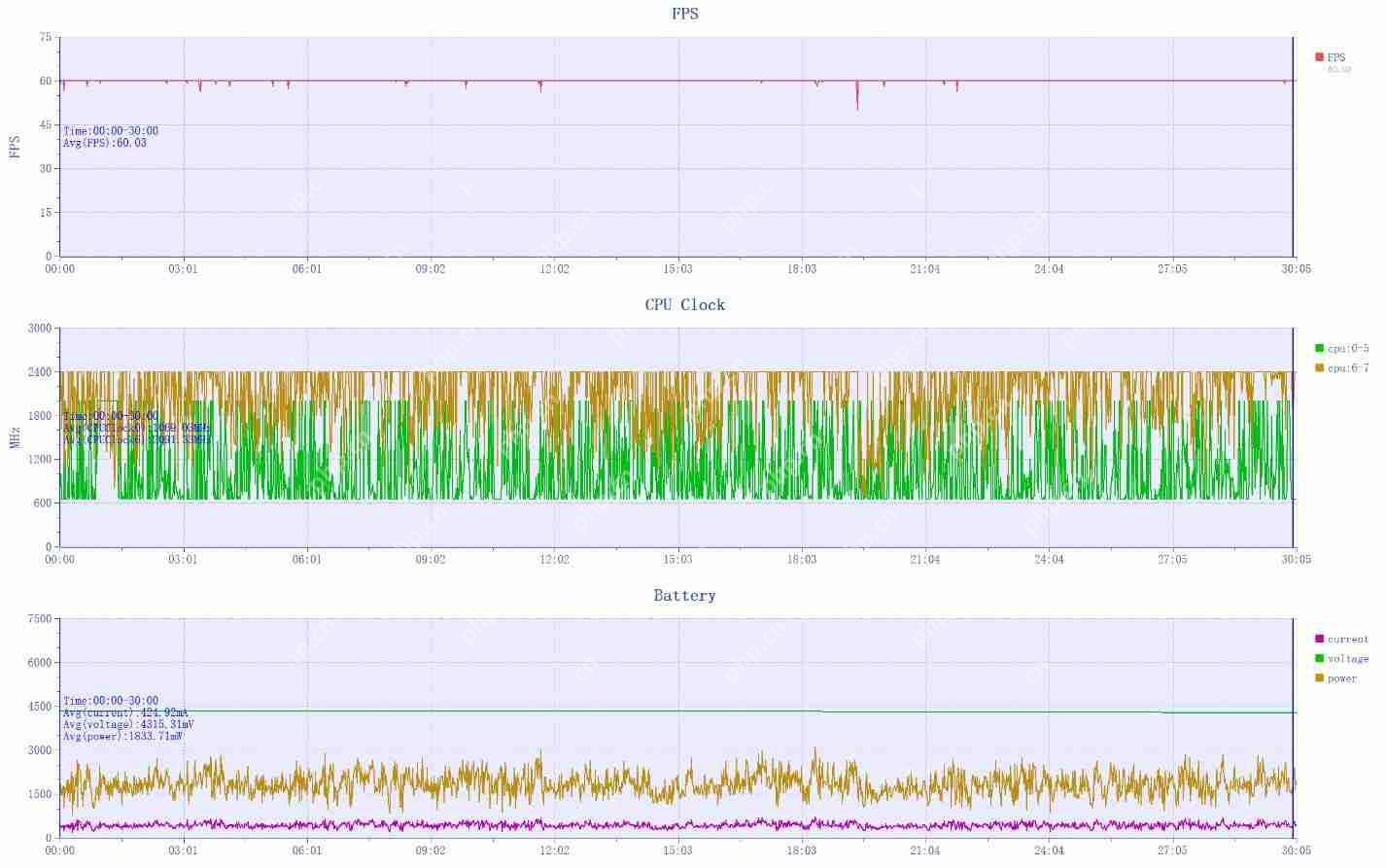Click the red FPS legend swatch

1319,57
